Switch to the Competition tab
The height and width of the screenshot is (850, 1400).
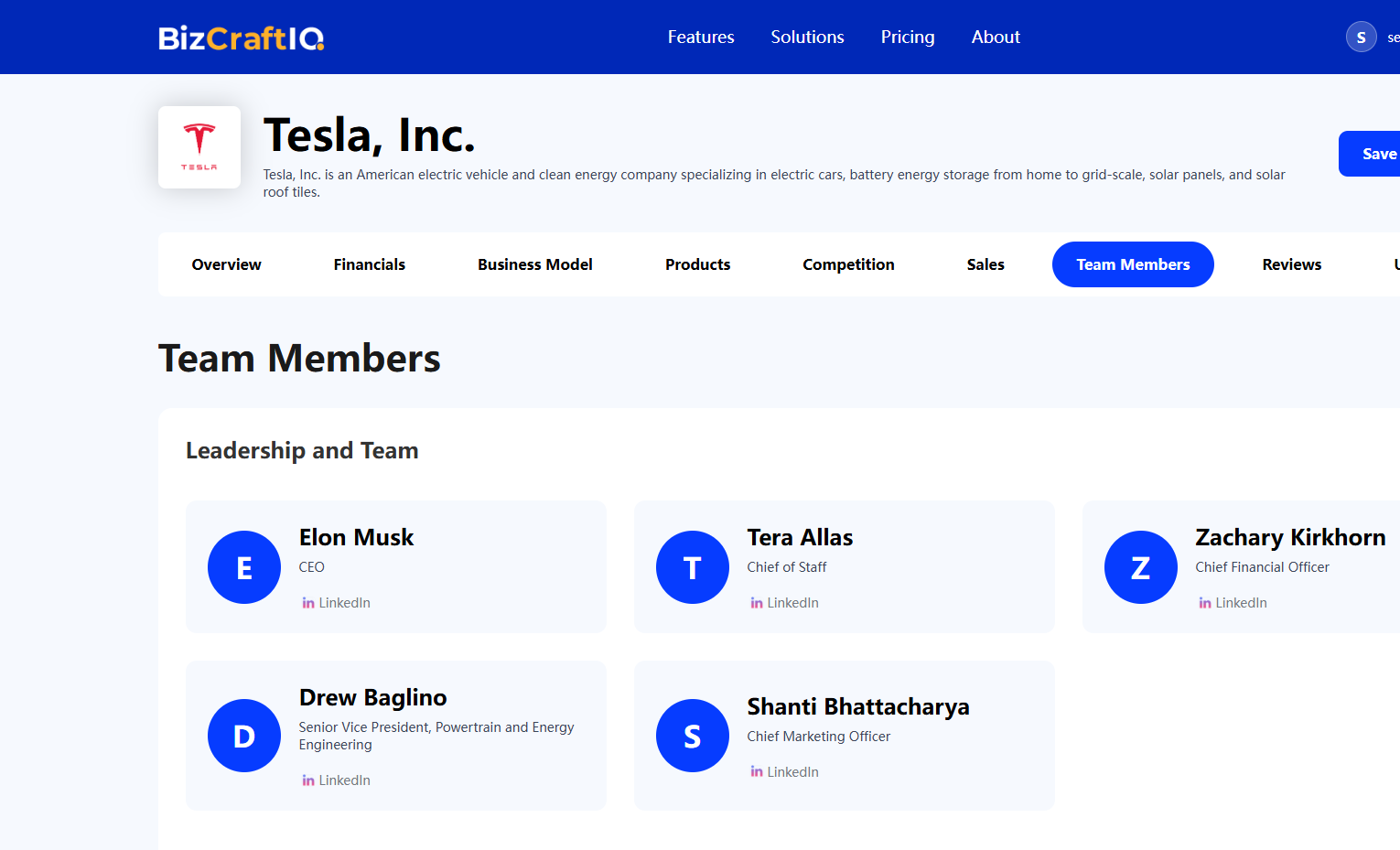coord(848,264)
